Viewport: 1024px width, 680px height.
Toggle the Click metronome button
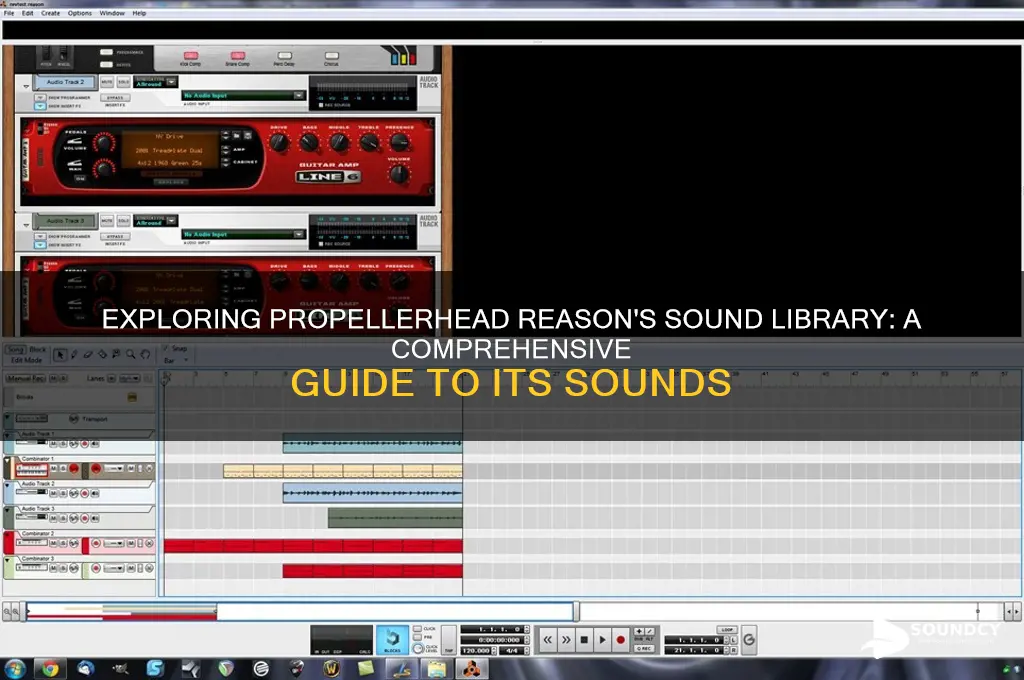417,629
